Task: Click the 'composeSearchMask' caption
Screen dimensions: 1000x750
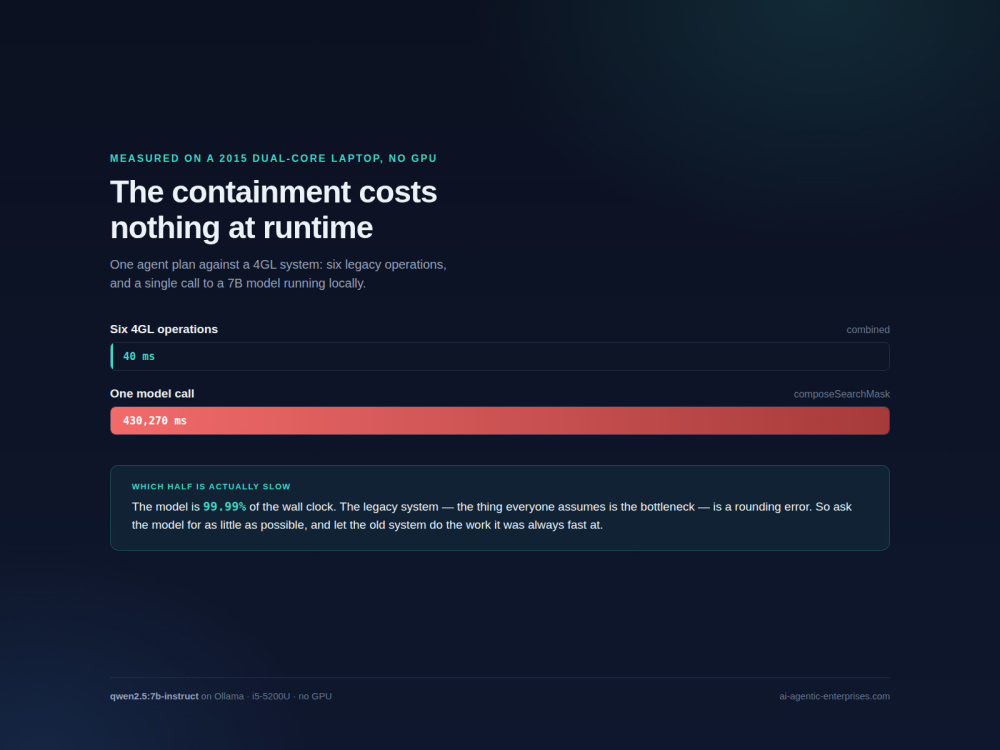Action: click(x=841, y=394)
